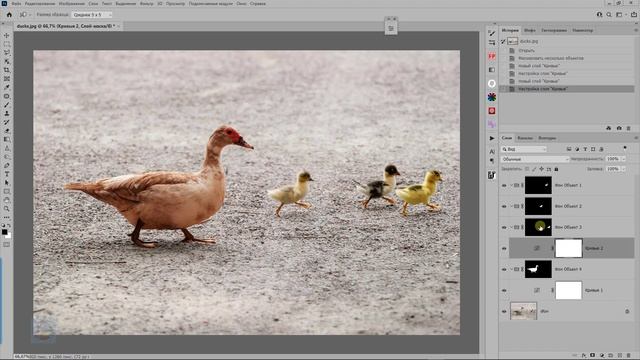The image size is (640, 360).
Task: Switch to the Навигатор tab
Action: (582, 30)
